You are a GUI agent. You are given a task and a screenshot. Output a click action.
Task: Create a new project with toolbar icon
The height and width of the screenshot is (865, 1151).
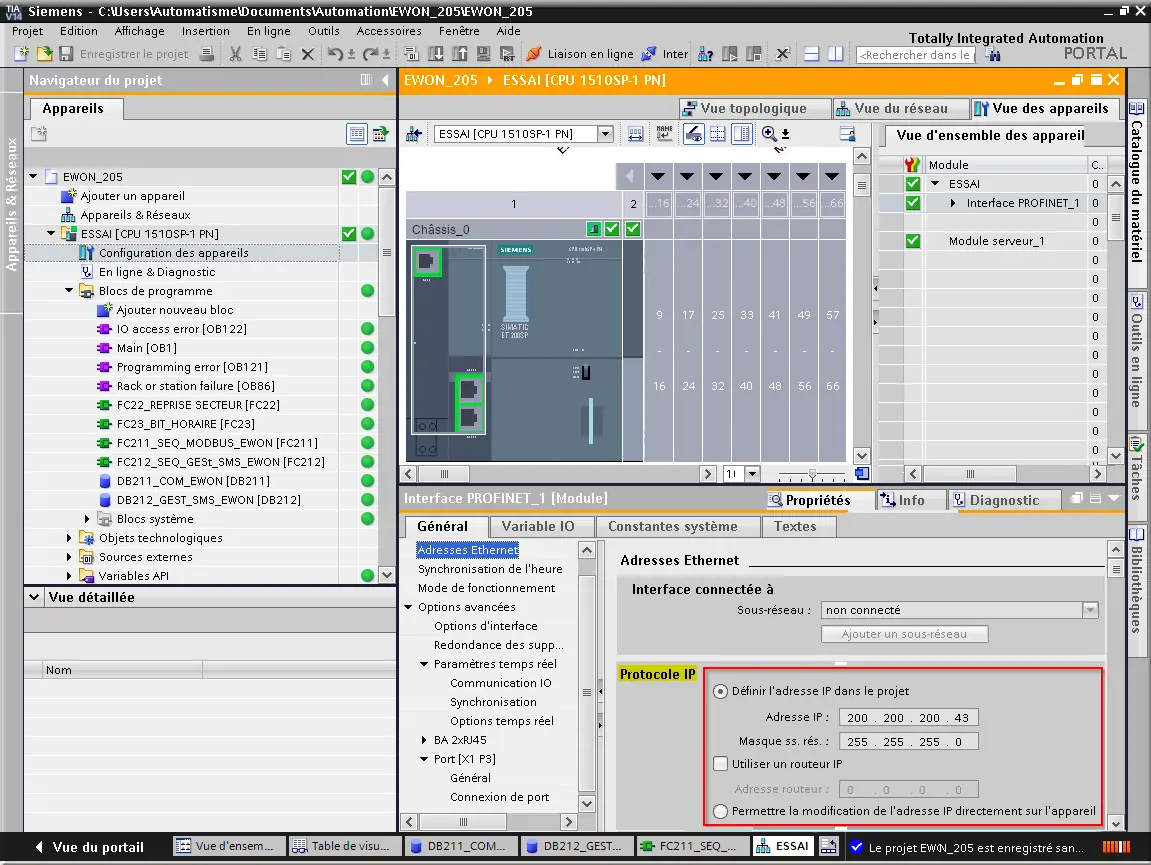22,54
